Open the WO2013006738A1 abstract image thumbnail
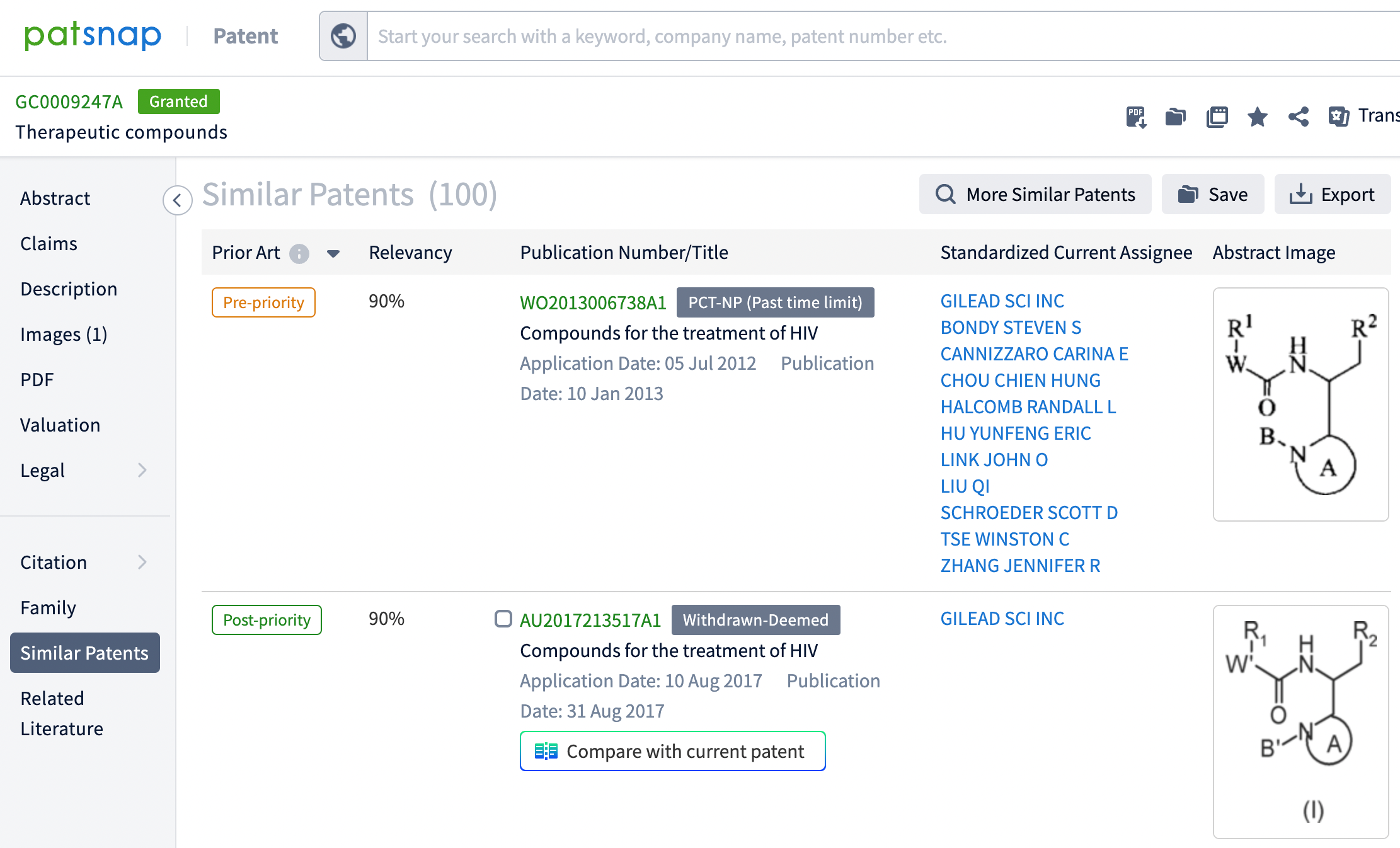 coord(1300,404)
